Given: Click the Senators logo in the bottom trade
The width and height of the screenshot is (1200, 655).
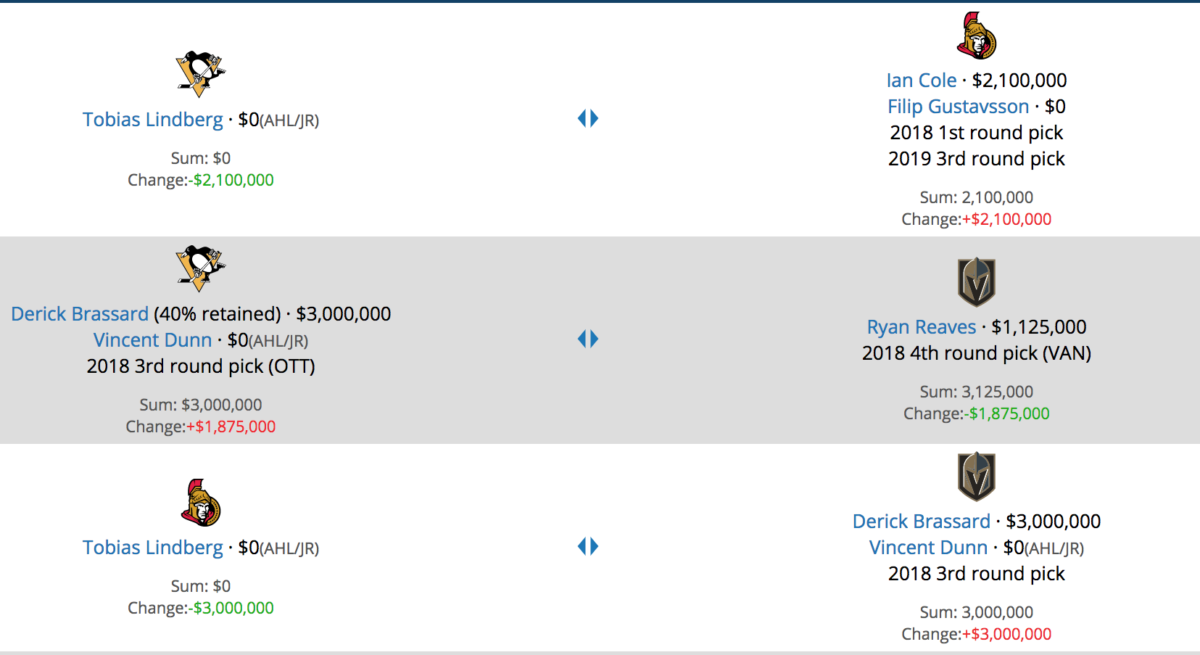Looking at the screenshot, I should [x=200, y=502].
